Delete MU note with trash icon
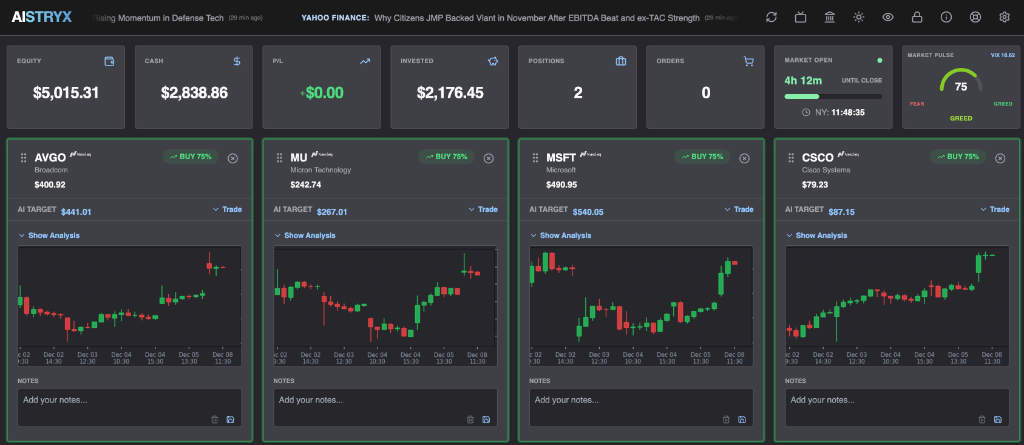Screen dimensions: 1024x445 471,420
